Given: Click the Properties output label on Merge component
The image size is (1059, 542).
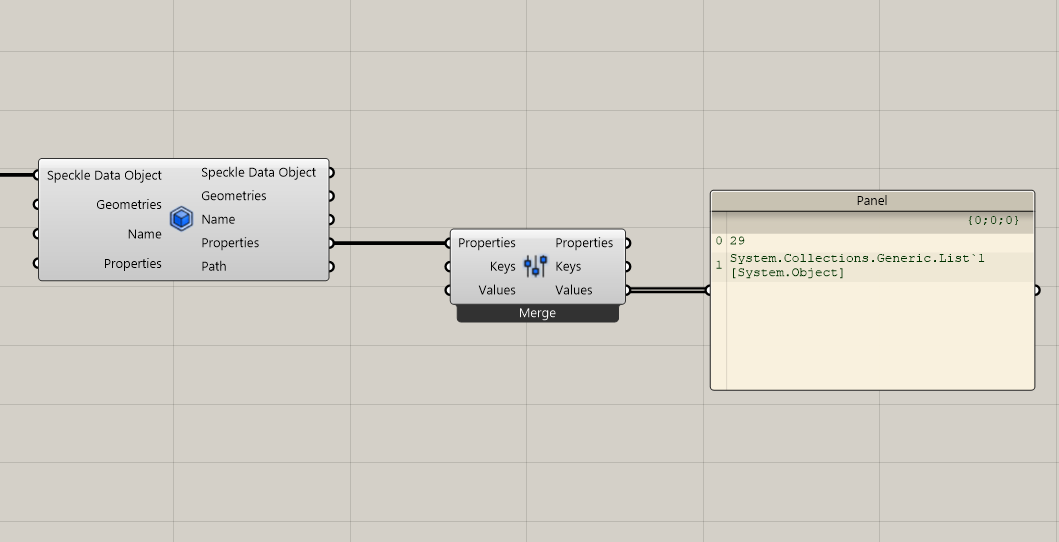Looking at the screenshot, I should coord(584,243).
